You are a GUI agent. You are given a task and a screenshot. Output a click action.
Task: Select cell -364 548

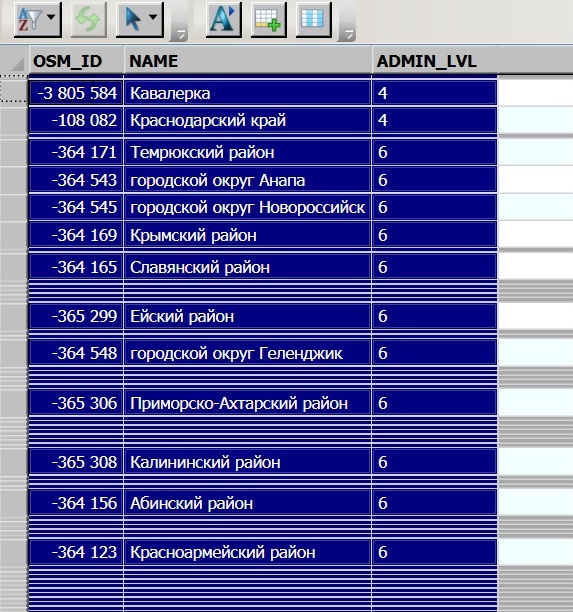[x=77, y=353]
